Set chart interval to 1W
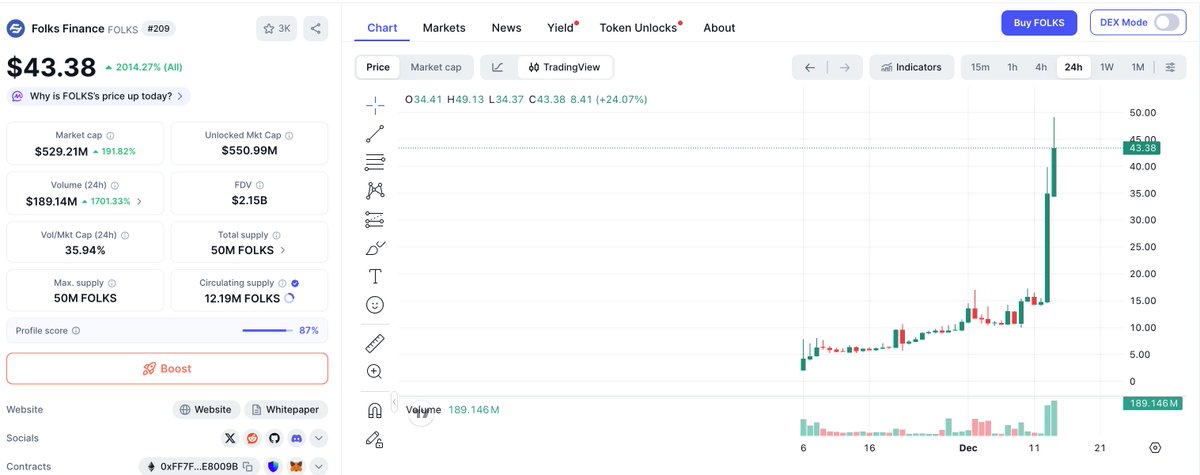Screen dimensions: 1200x475 click(1107, 67)
